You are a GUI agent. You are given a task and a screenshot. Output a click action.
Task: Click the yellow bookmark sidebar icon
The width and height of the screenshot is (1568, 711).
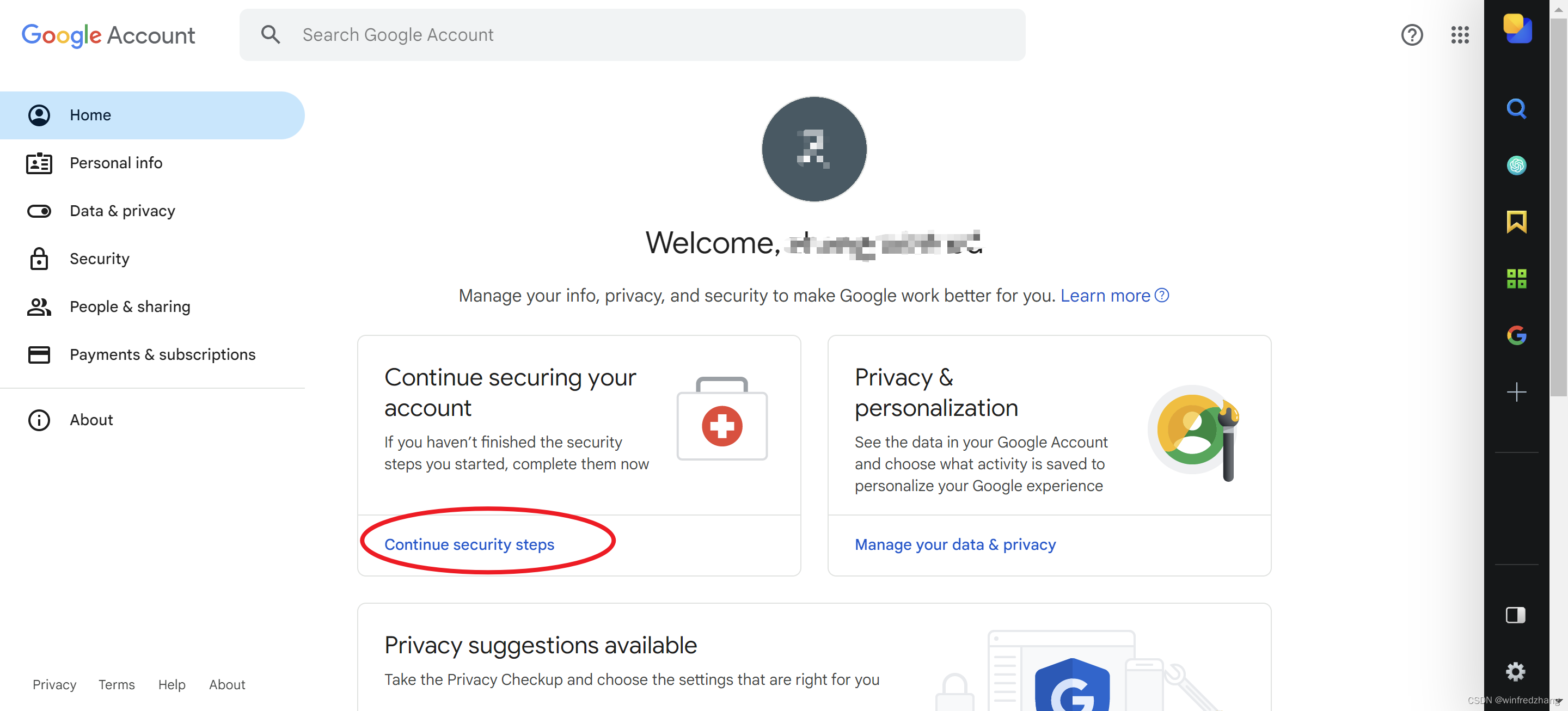[1516, 222]
